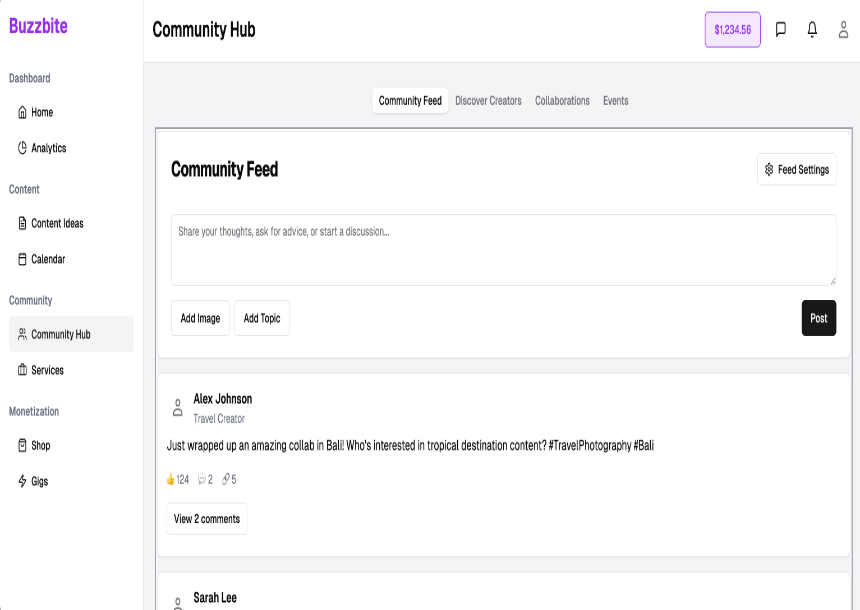
Task: Go to Home in the sidebar
Action: [x=42, y=113]
